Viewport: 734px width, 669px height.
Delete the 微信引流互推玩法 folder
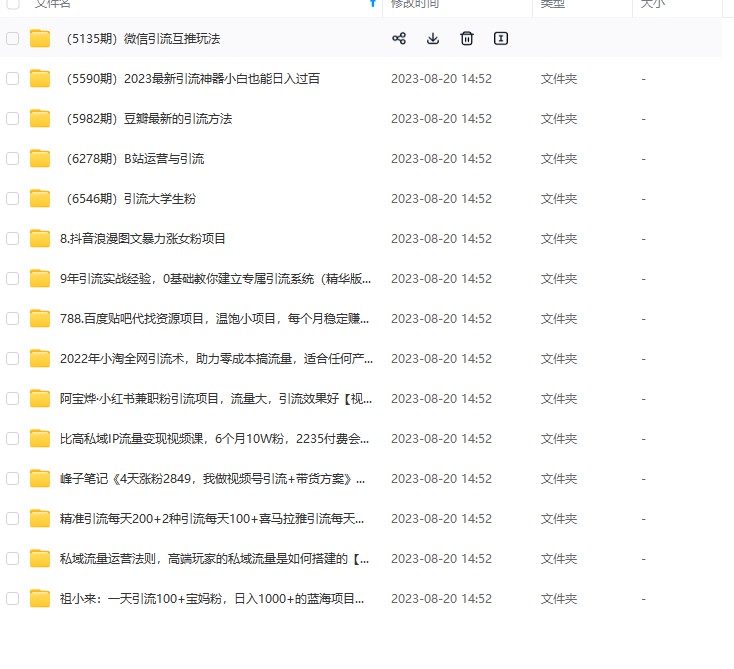pos(467,38)
